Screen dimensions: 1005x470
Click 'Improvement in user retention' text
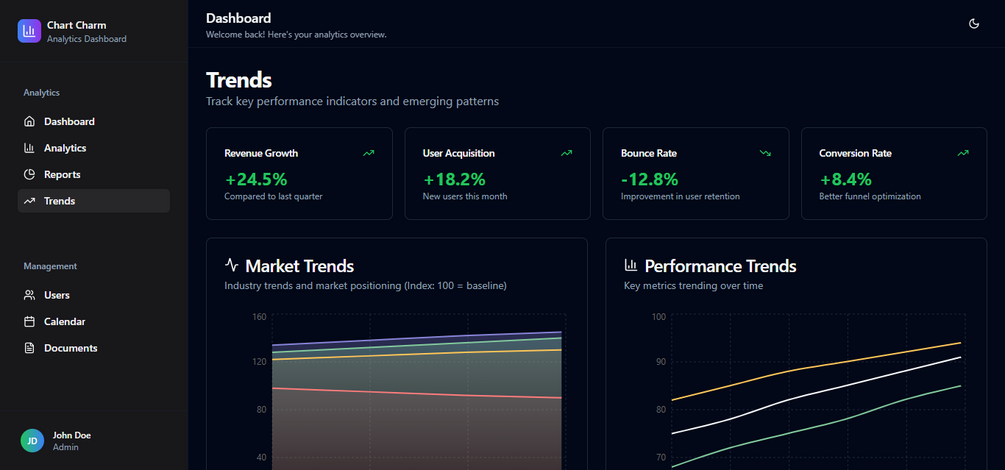click(x=680, y=196)
